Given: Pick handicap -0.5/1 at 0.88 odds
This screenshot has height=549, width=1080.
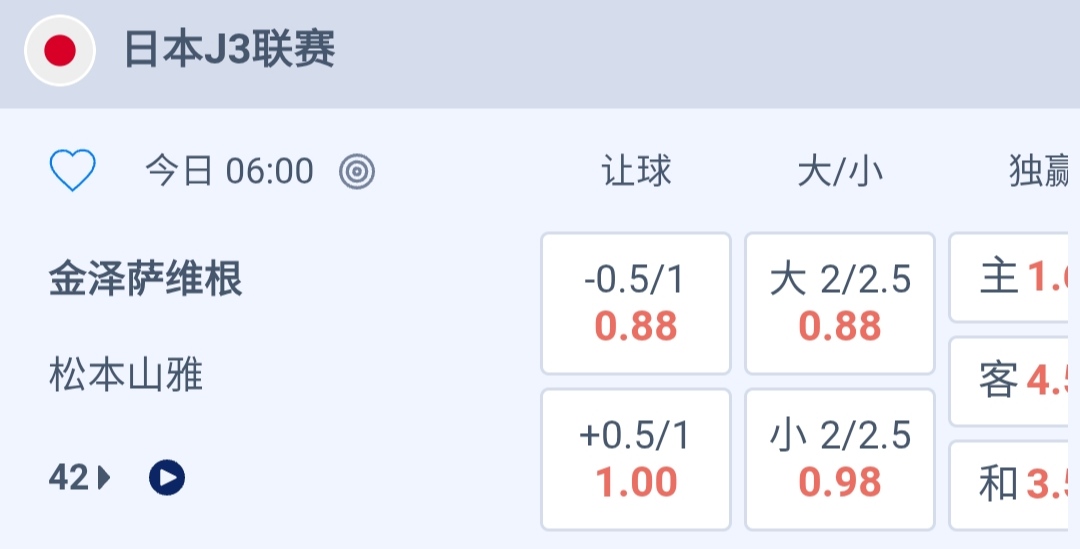Looking at the screenshot, I should 636,303.
